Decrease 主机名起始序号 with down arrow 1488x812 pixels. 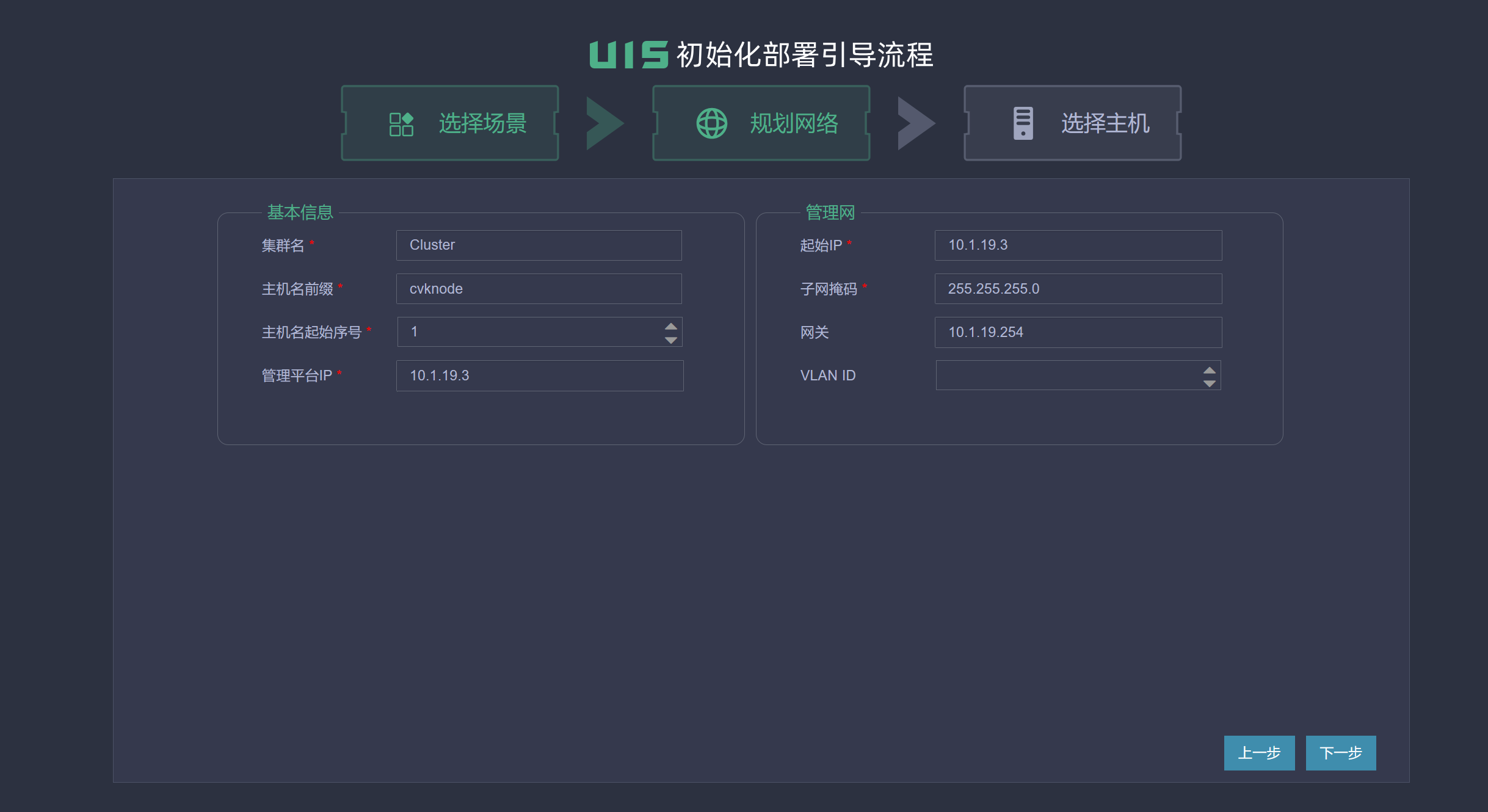coord(670,339)
